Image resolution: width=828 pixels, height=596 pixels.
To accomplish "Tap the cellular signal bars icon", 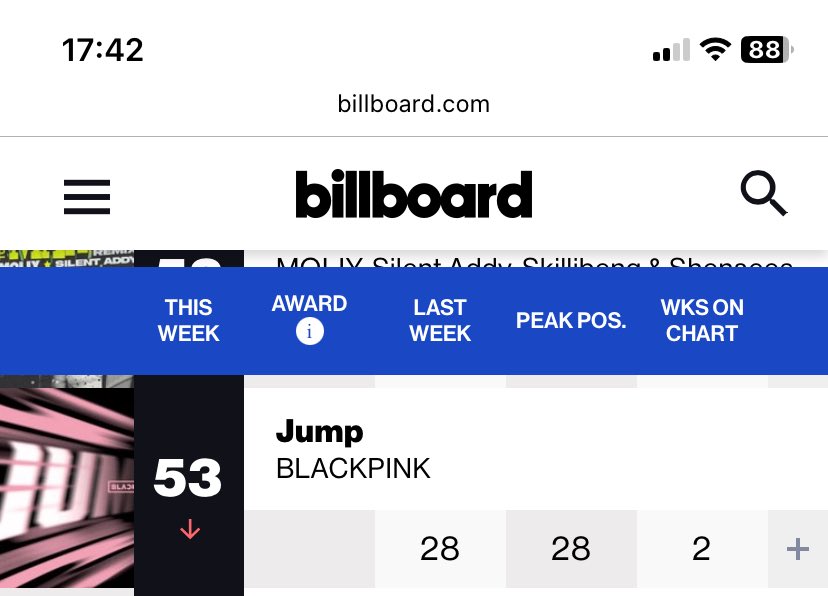I will 671,50.
